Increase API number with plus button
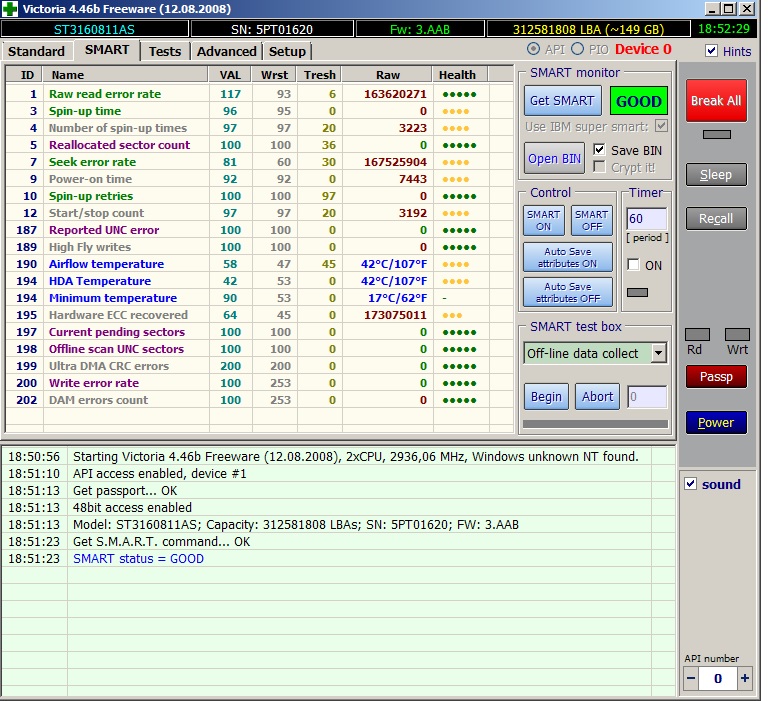Screen dimensions: 768x701 pyautogui.click(x=744, y=678)
